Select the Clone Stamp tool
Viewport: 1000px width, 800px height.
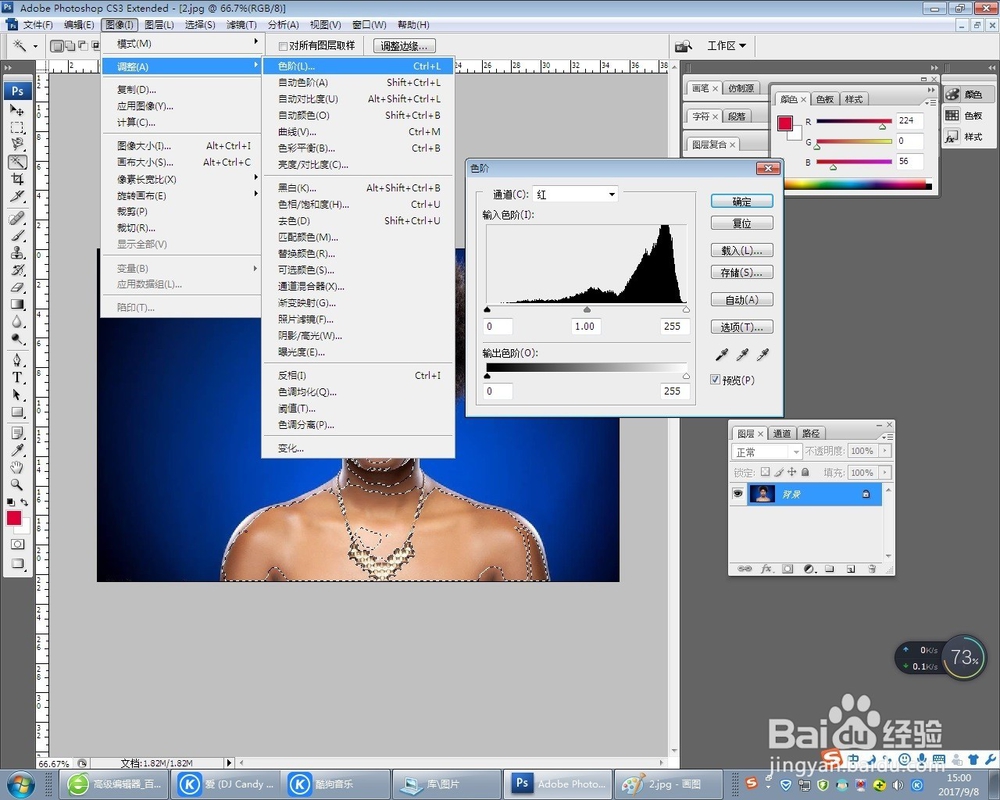17,253
